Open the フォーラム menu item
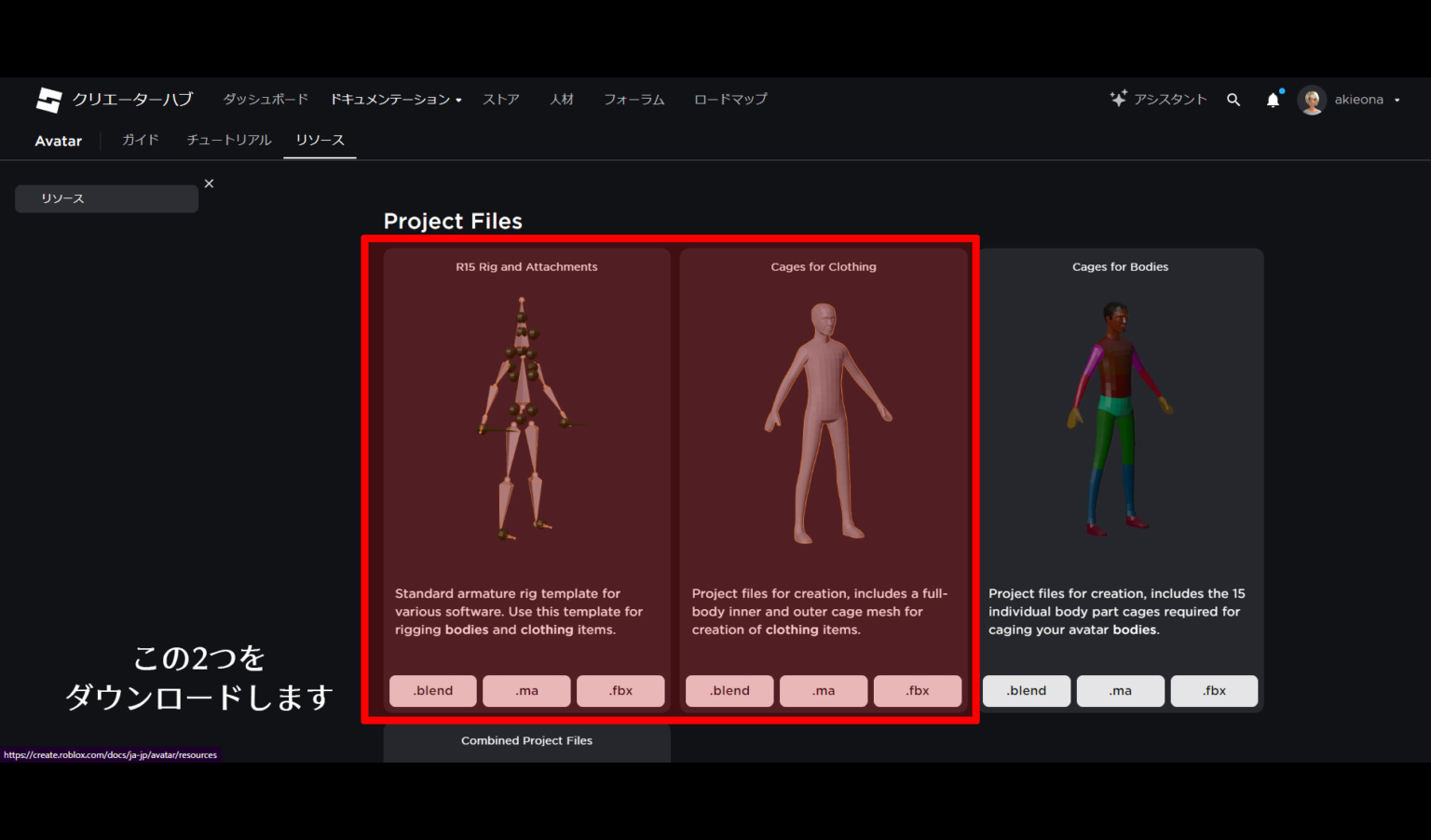 coord(634,99)
